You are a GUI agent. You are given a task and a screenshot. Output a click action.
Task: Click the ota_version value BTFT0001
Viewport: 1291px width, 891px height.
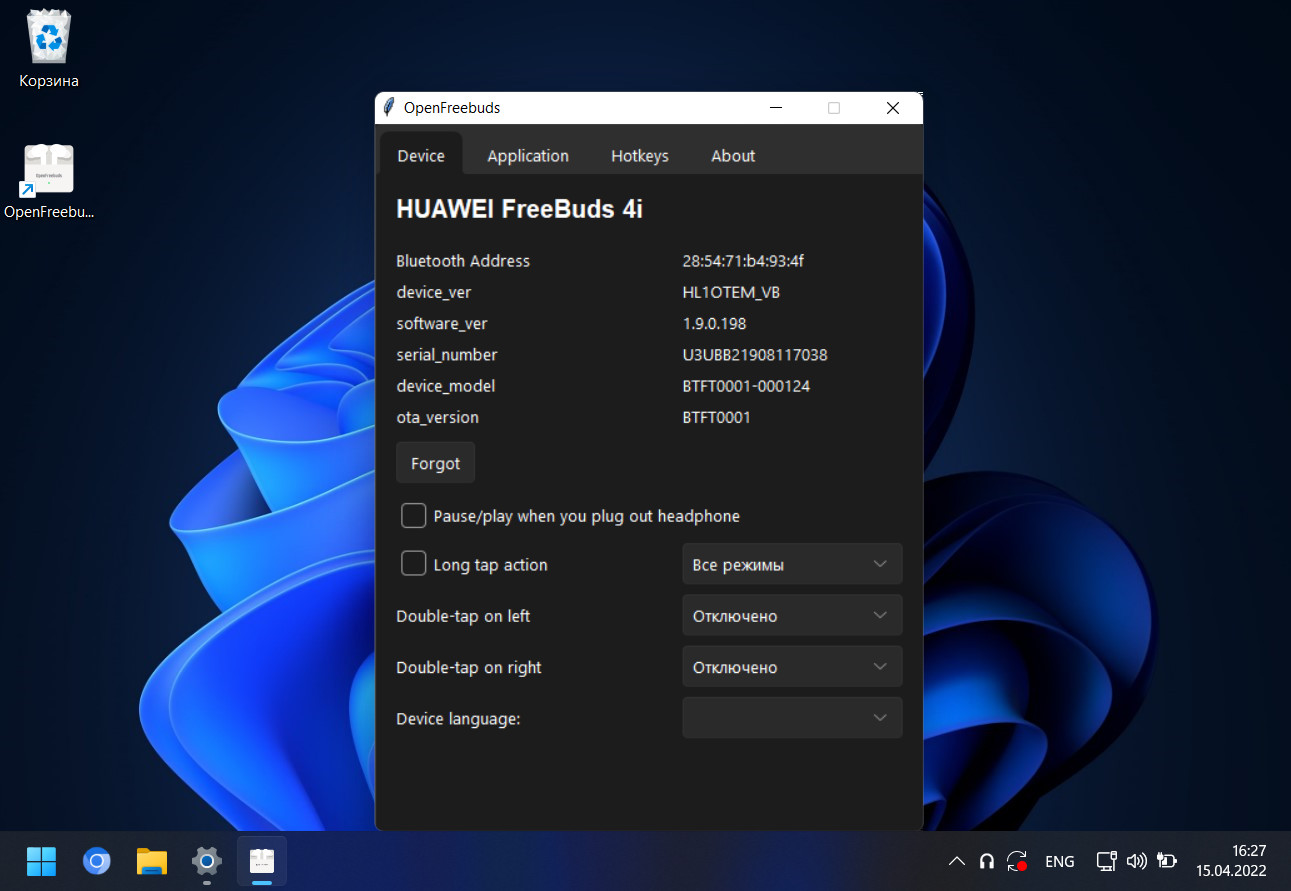[x=716, y=417]
